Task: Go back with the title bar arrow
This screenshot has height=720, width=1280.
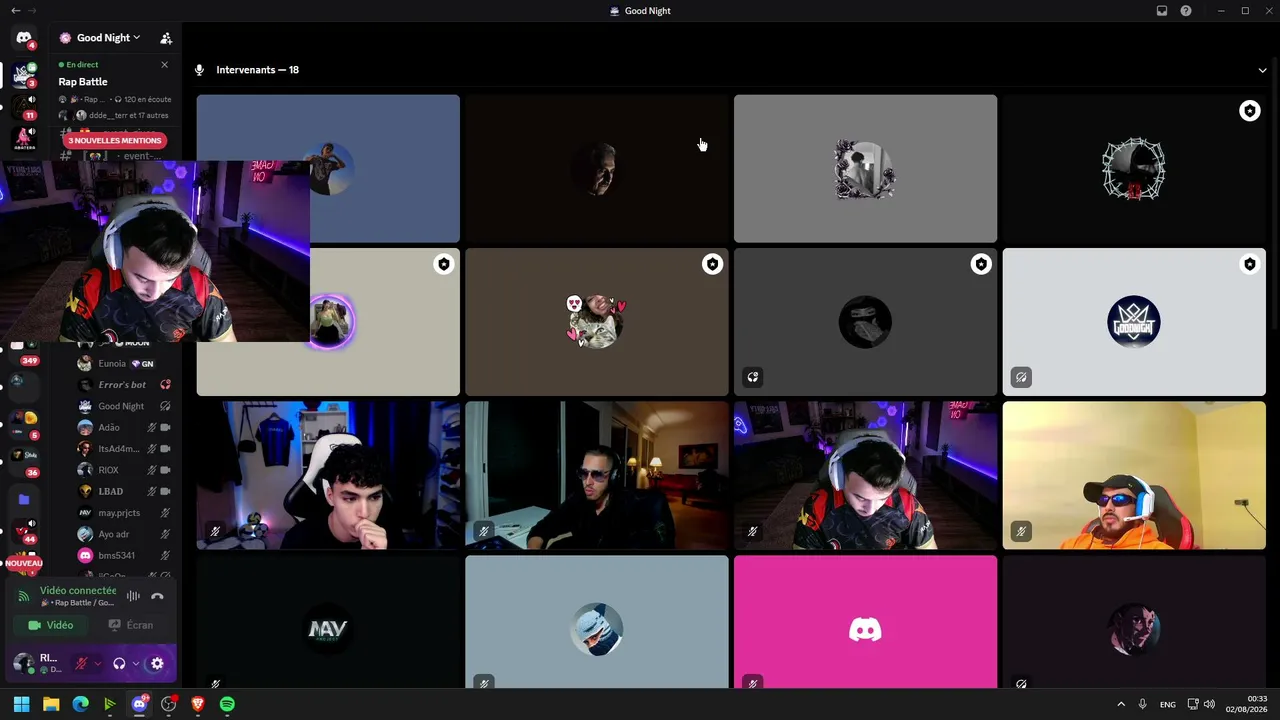Action: [15, 11]
